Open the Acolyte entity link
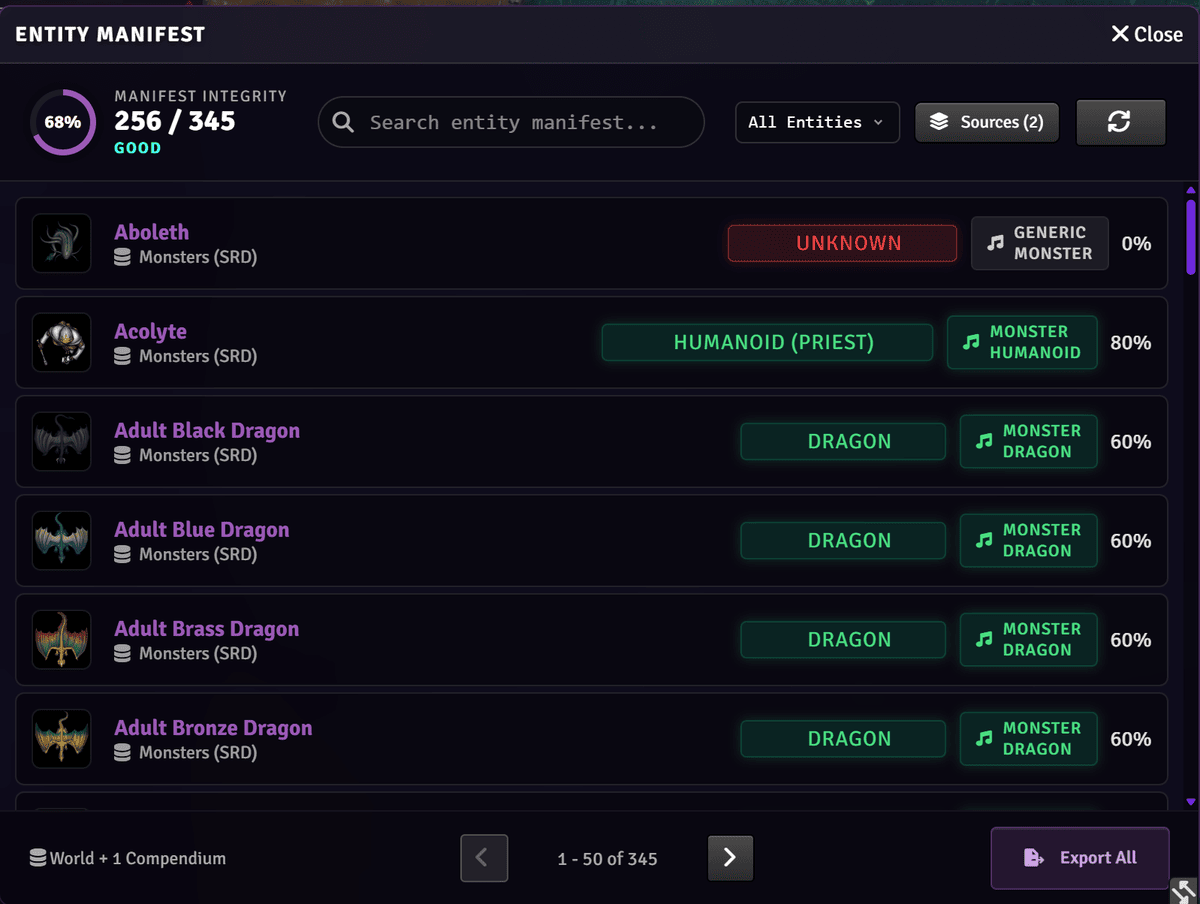The image size is (1200, 904). [150, 331]
